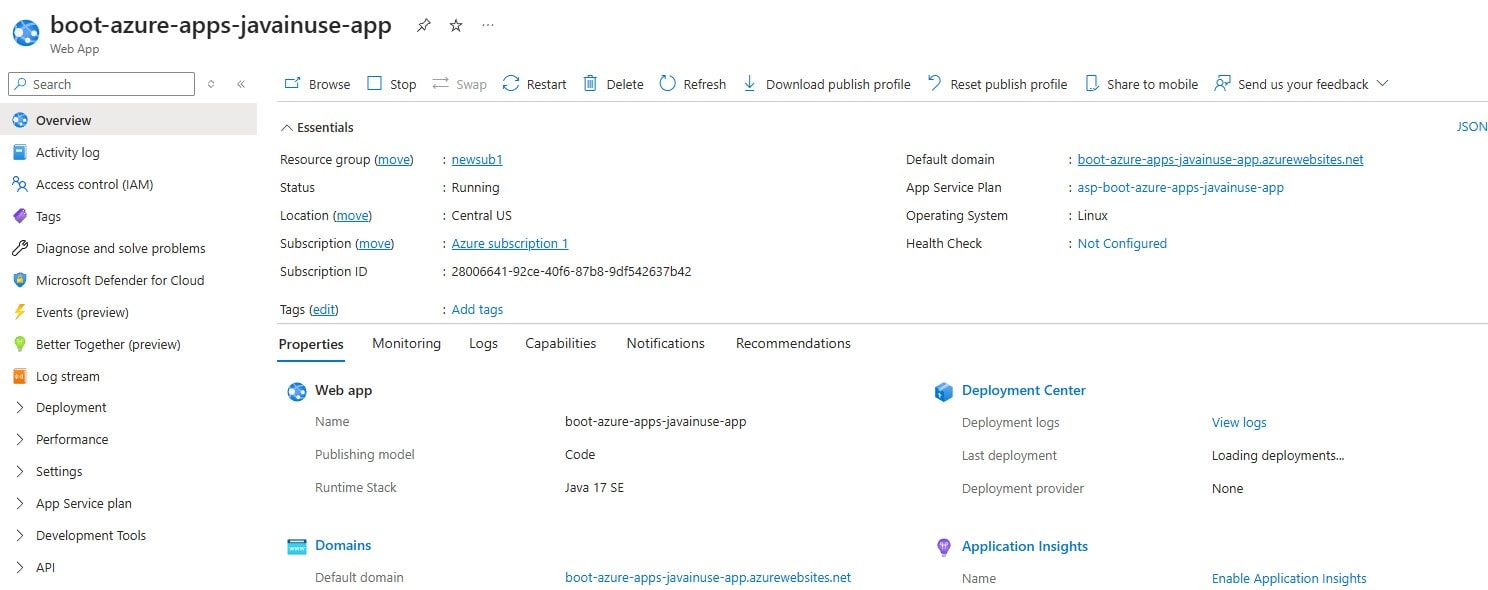Click the Add tags link
This screenshot has height=590, width=1488.
coord(477,309)
